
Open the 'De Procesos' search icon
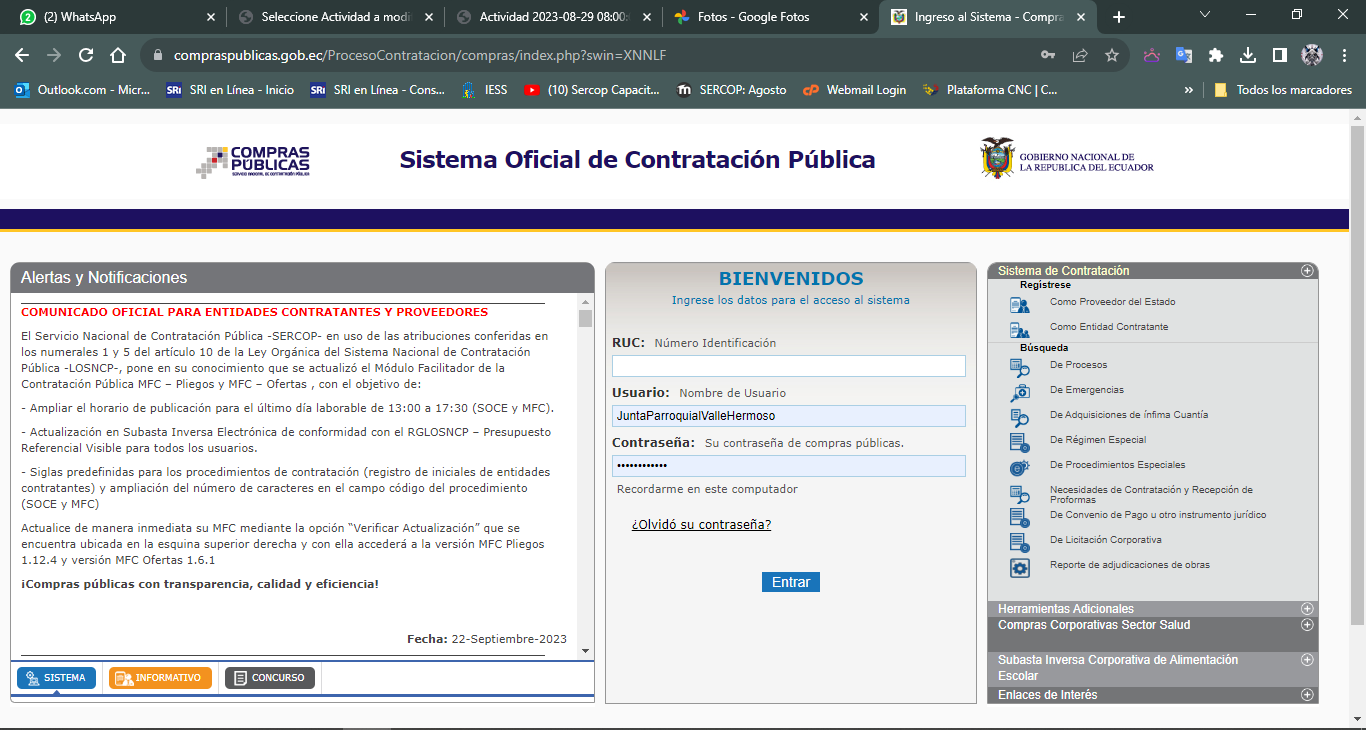pyautogui.click(x=1019, y=367)
